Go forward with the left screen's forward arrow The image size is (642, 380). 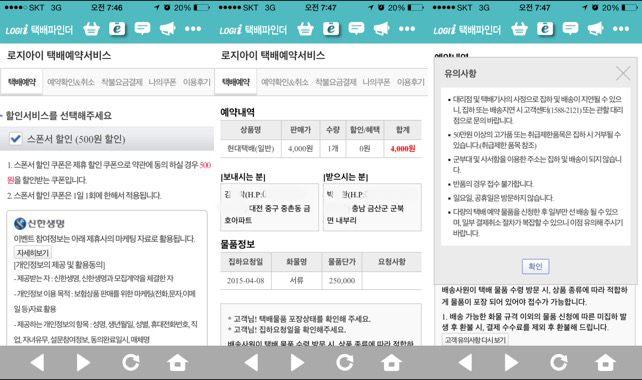coord(83,362)
